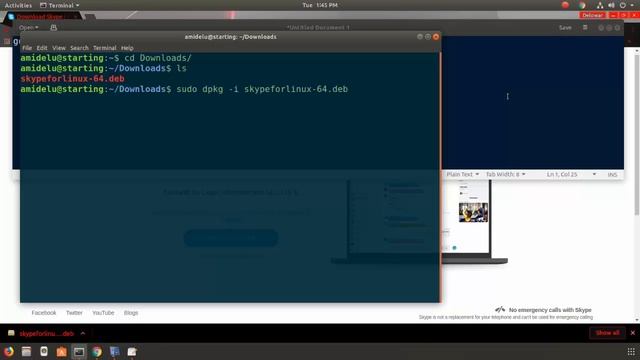The image size is (640, 360).
Task: Click the browser page vertical scrollbar
Action: [x=637, y=135]
